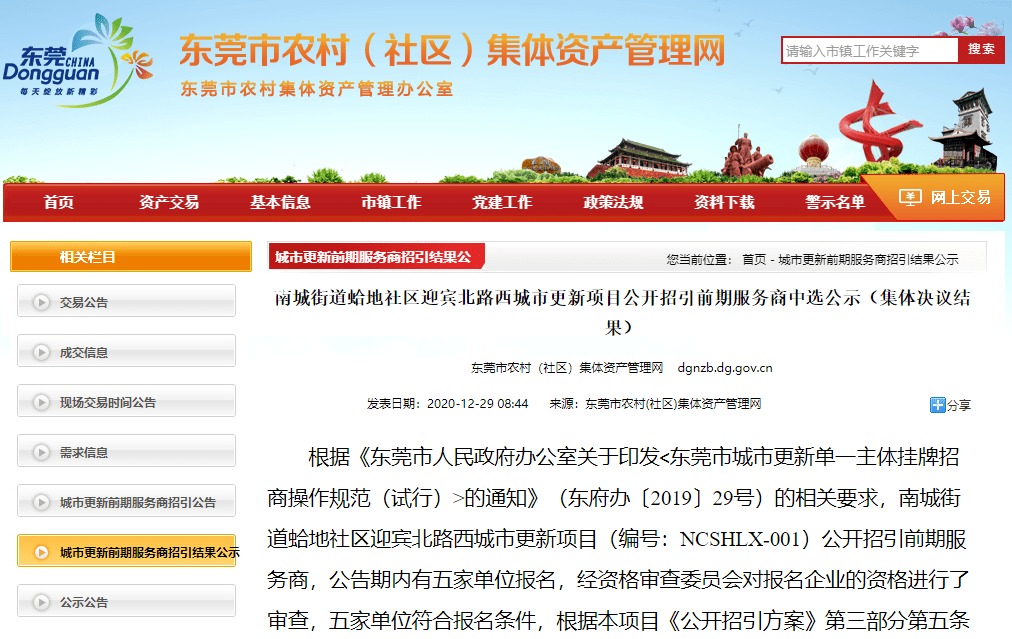
Task: Click the arrow icon beside 城市更新前期服务商招引结果公示
Action: [x=41, y=553]
